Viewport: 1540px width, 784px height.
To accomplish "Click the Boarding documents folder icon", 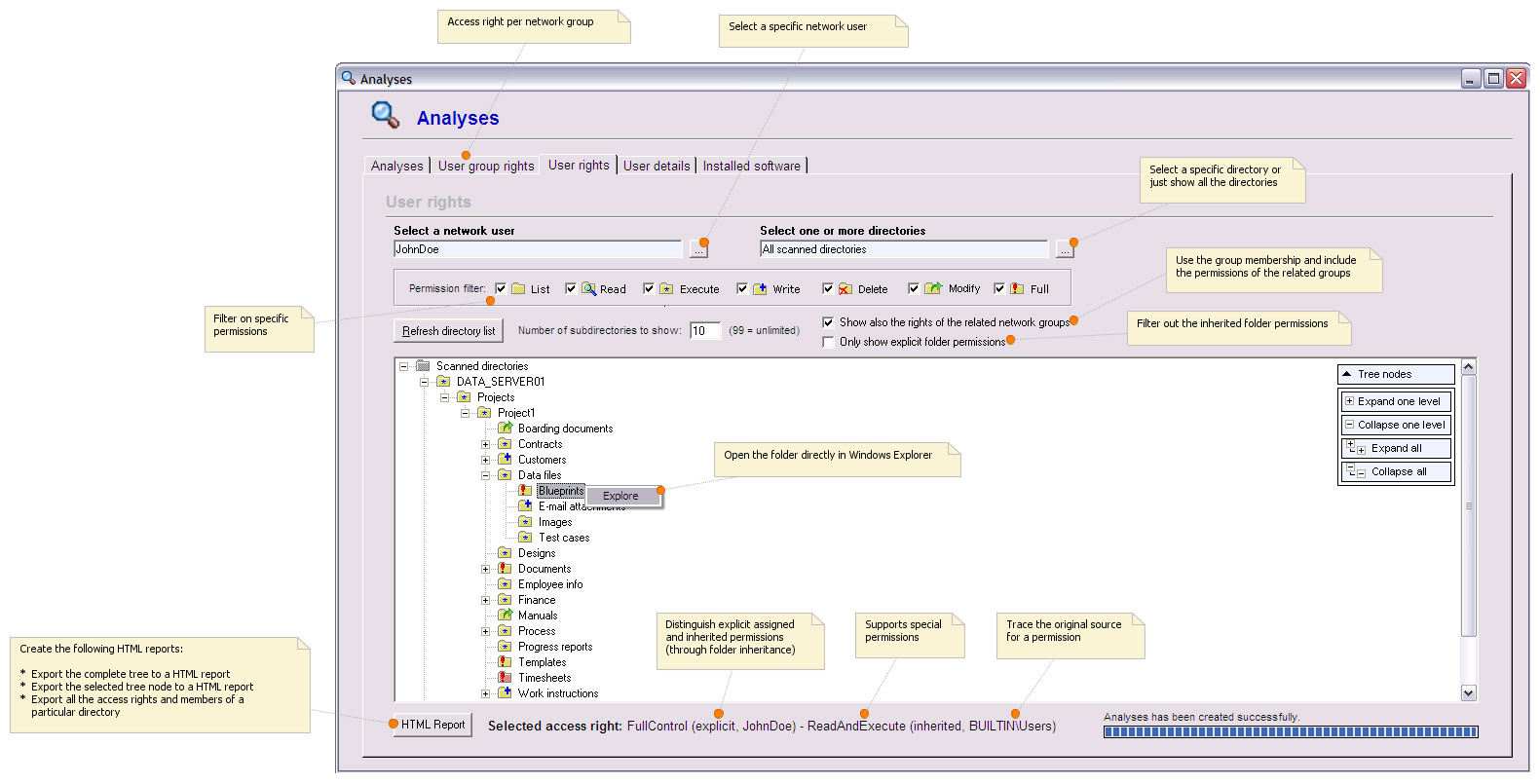I will click(505, 429).
